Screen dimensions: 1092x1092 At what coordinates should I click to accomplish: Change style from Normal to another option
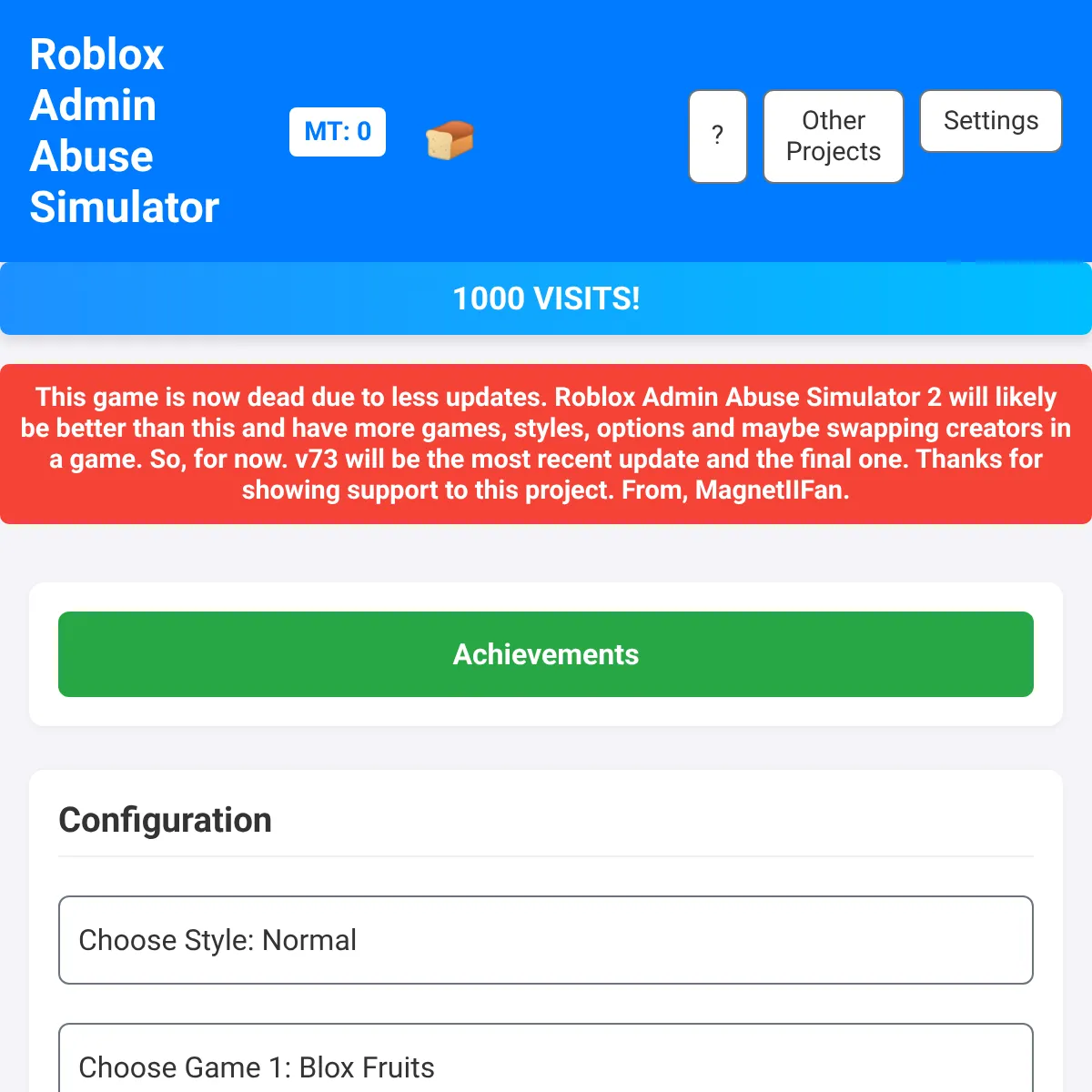click(546, 940)
